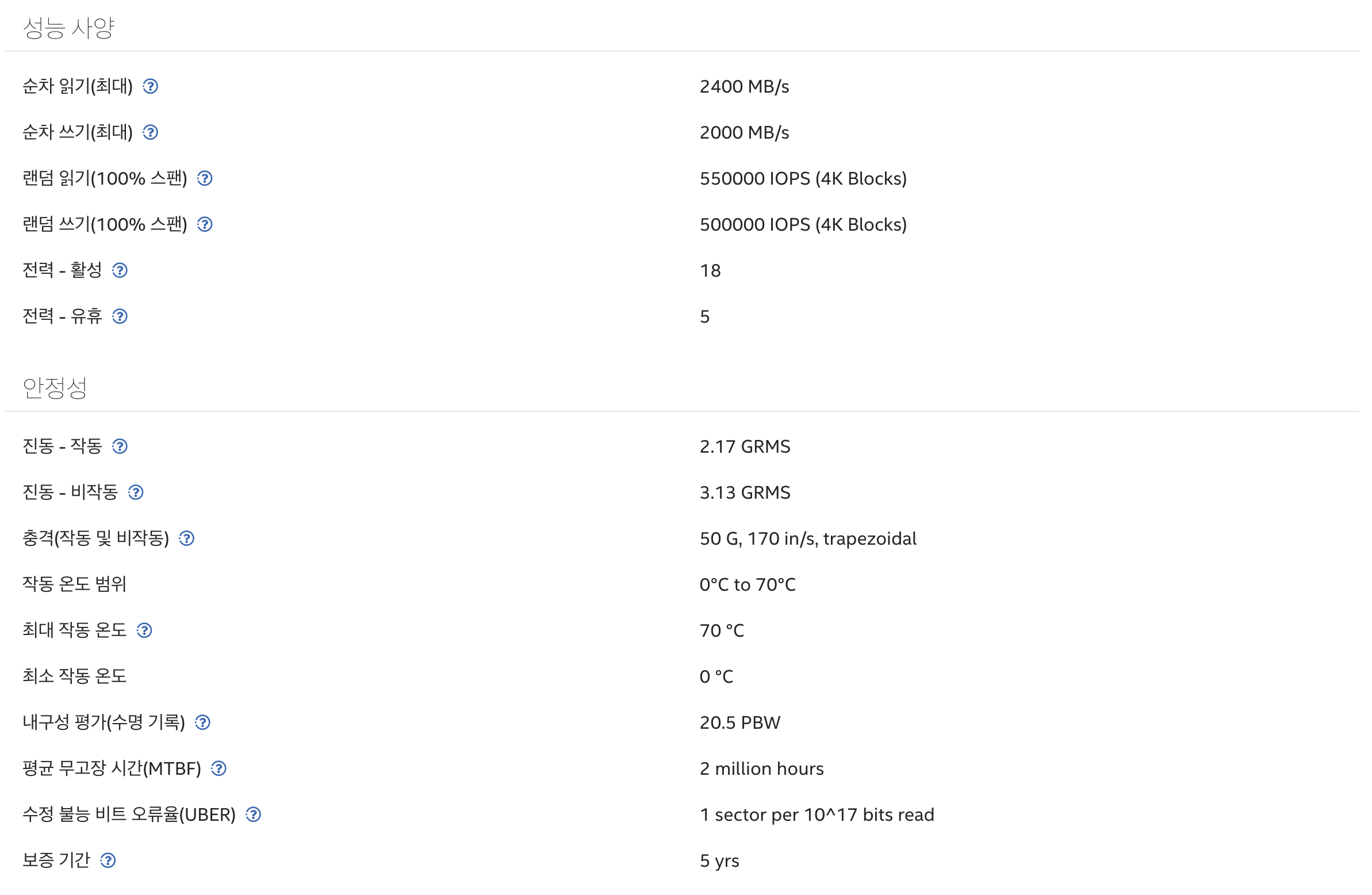The width and height of the screenshot is (1372, 895).
Task: Click the 20.5 PBW endurance value
Action: pos(739,722)
